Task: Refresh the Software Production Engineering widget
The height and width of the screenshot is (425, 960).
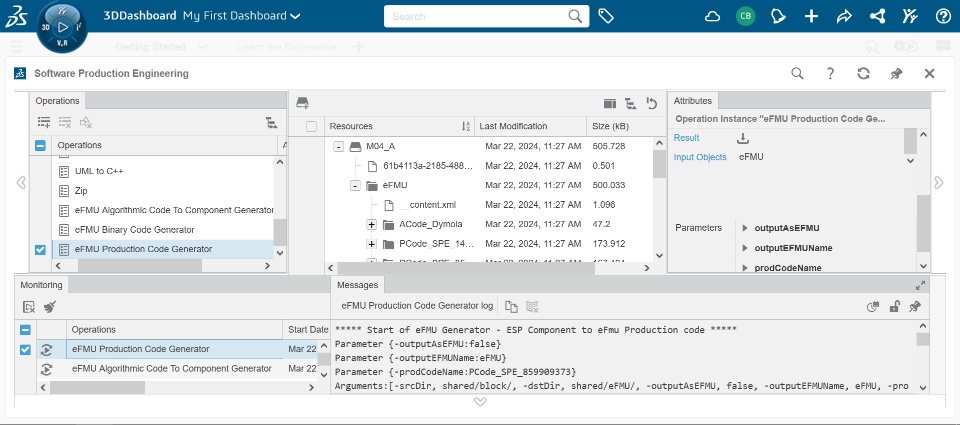Action: point(863,73)
